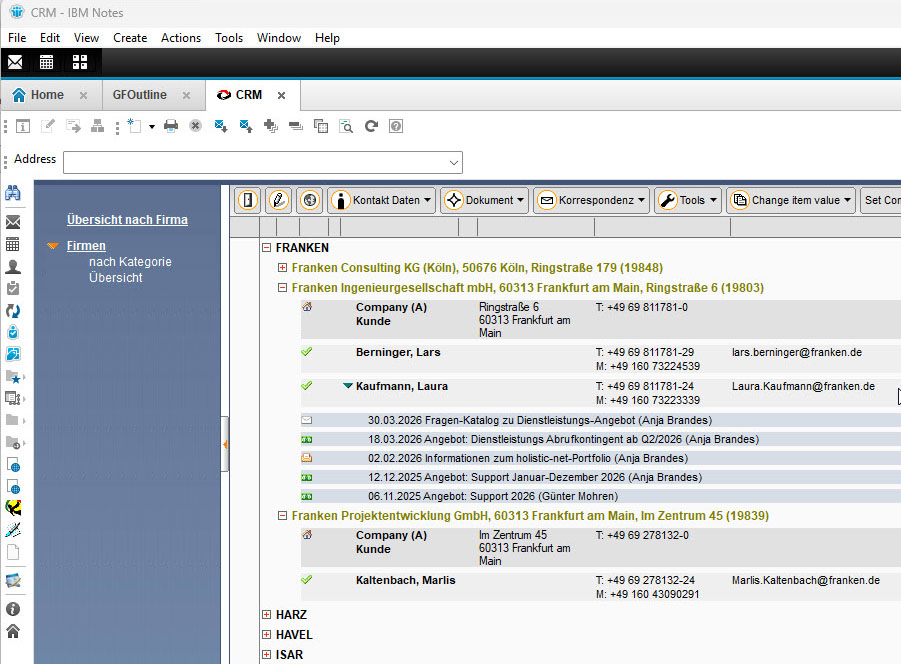Click the house icon at sidebar bottom
The height and width of the screenshot is (664, 901).
tap(13, 631)
